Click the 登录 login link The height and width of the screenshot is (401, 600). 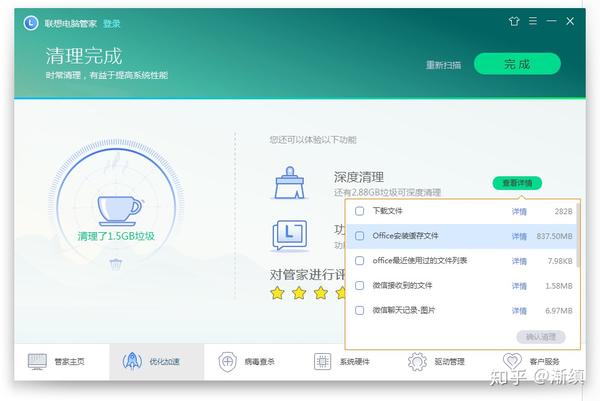111,24
